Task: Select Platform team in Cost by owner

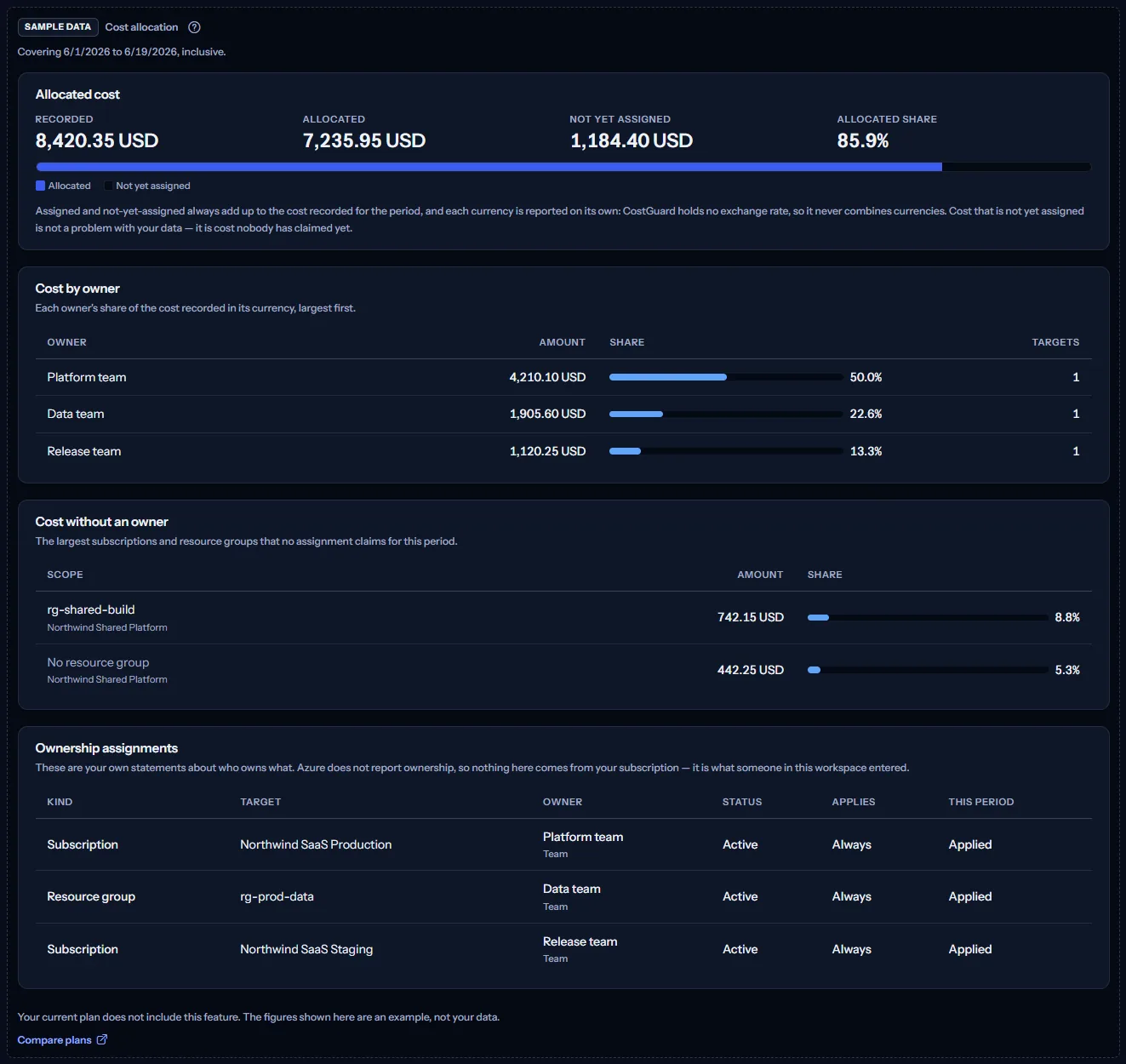Action: (x=87, y=377)
